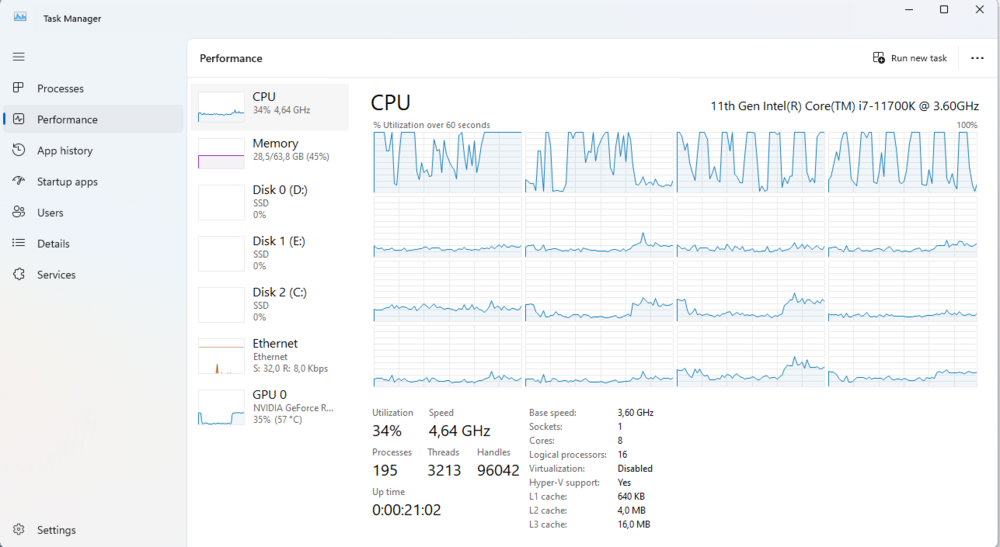Maximize the Task Manager window

point(944,10)
